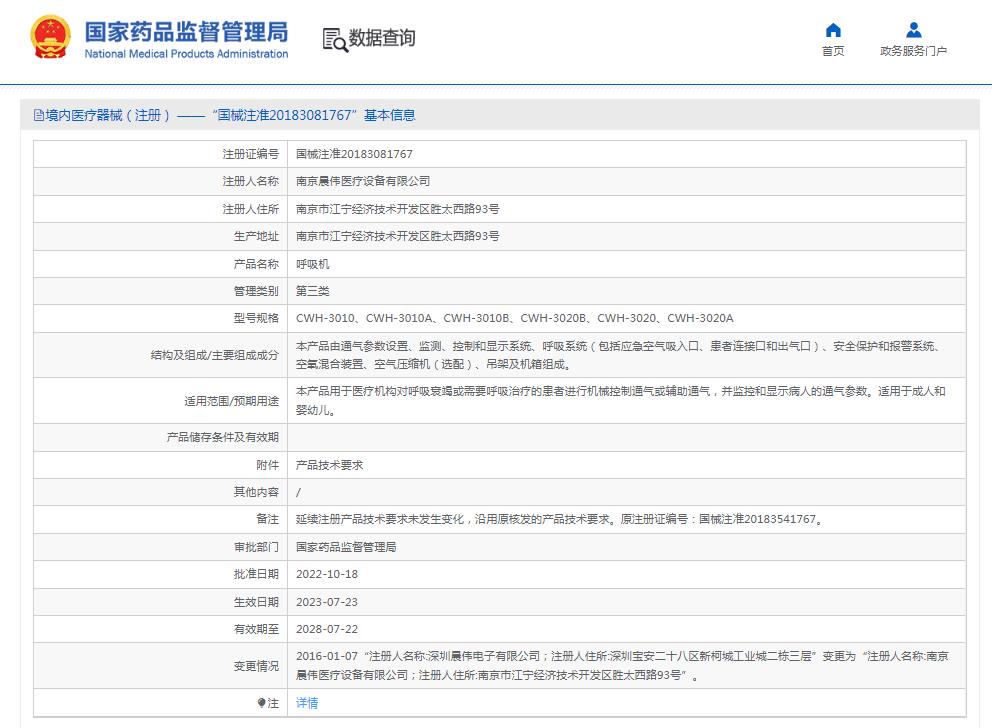Click the 境内医疗器械（注册）基本信息 section header
The height and width of the screenshot is (728, 992).
tap(224, 115)
